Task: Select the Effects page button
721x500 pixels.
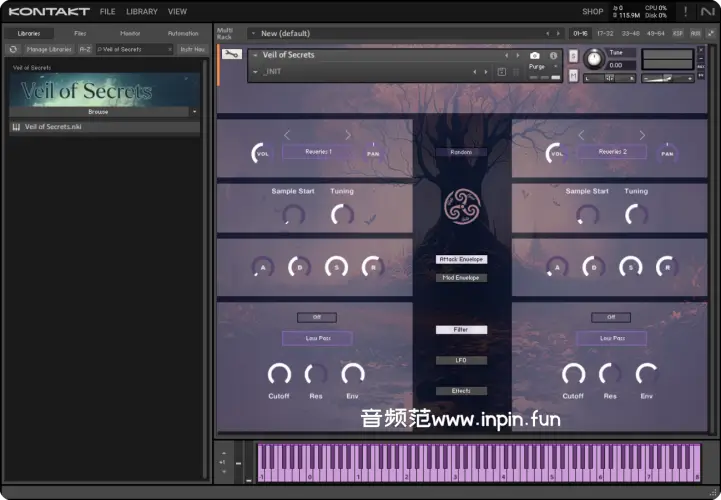Action: 461,391
